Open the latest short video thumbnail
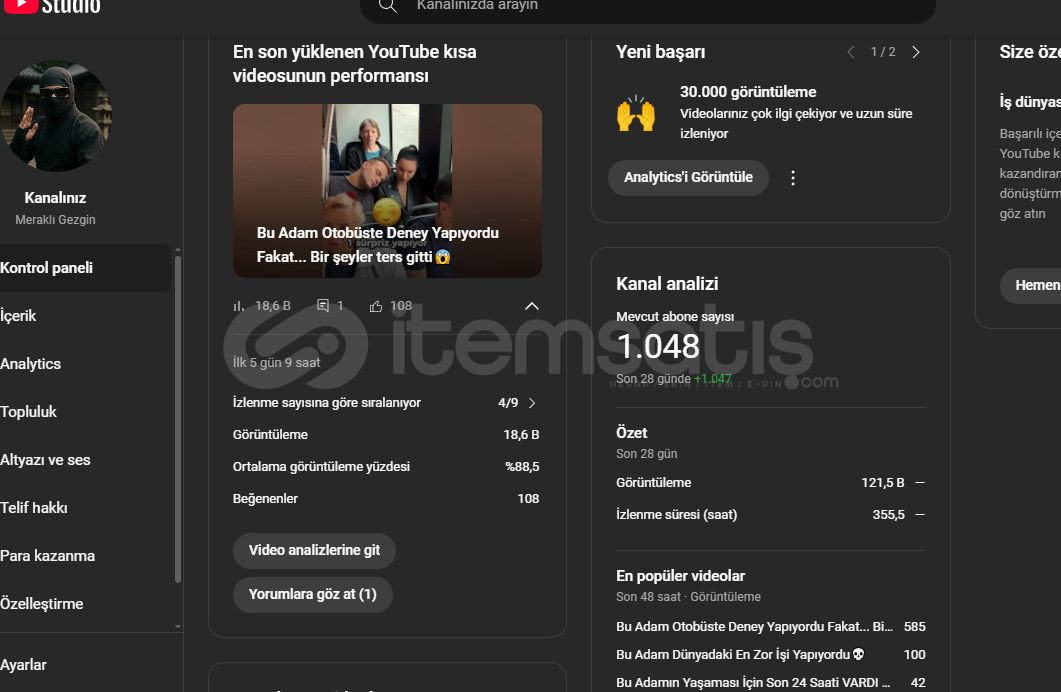Screen dimensions: 1061x692 click(x=387, y=191)
